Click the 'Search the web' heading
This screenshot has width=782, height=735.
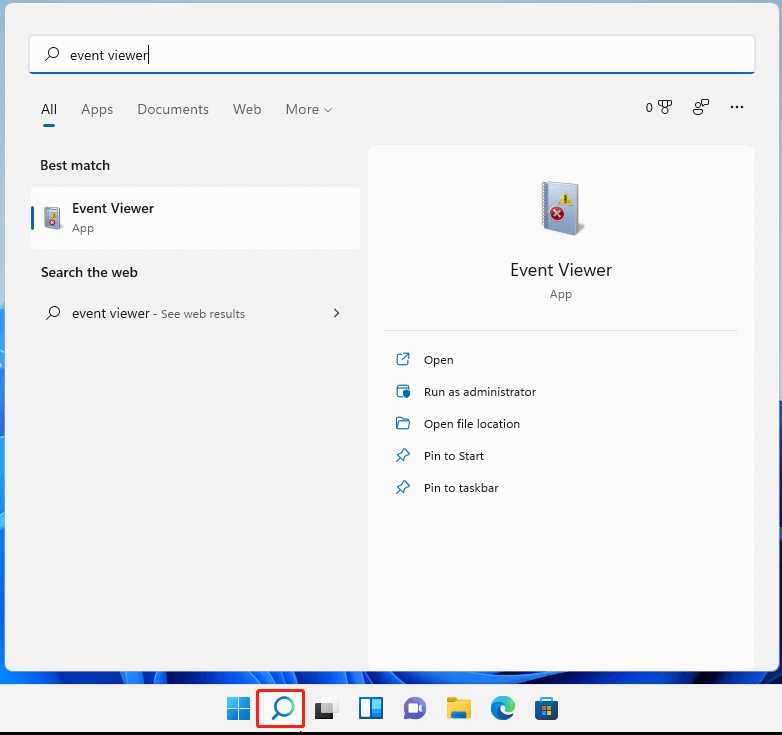pos(89,272)
